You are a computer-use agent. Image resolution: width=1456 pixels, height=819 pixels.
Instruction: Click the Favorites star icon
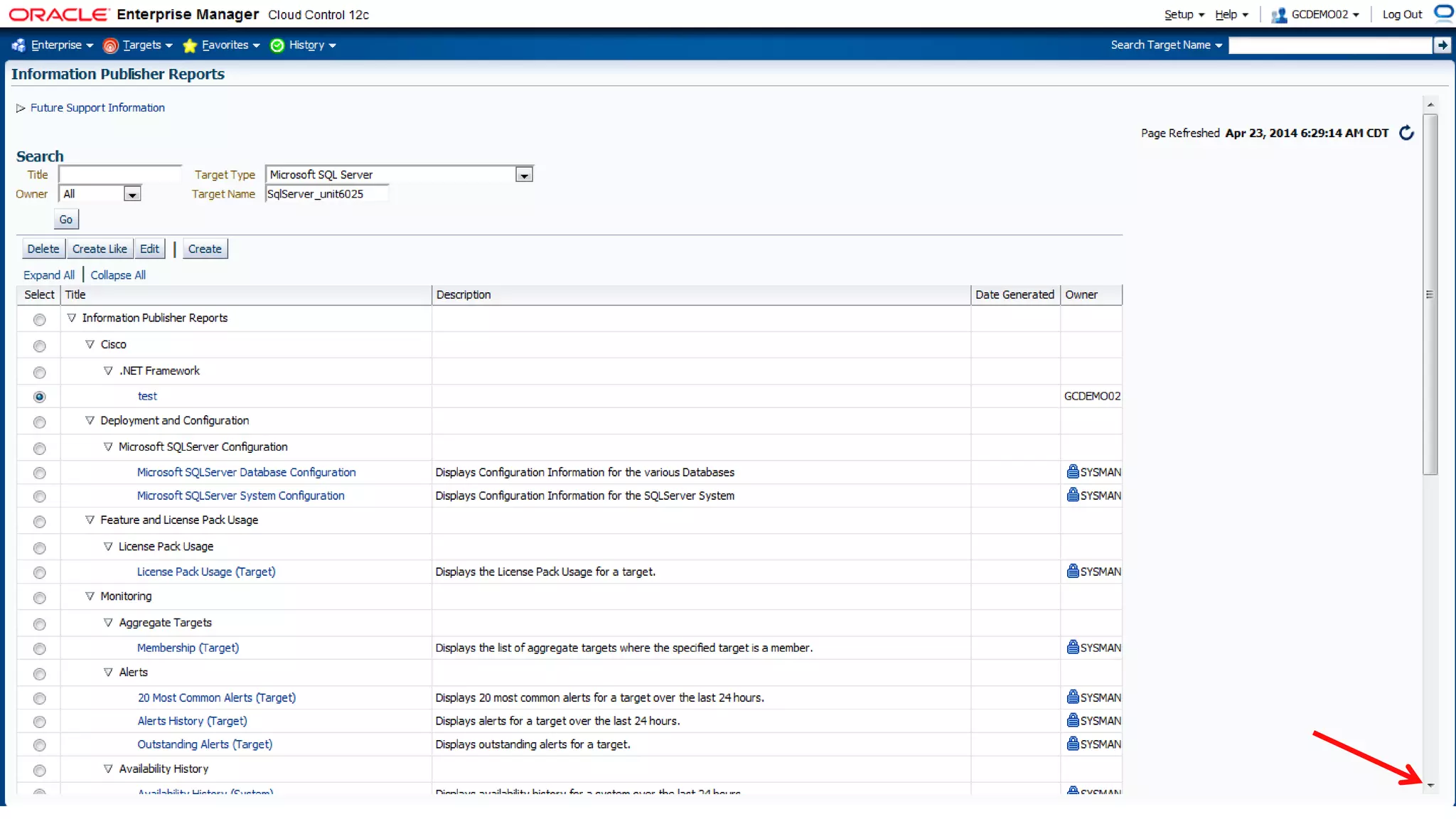pyautogui.click(x=189, y=45)
